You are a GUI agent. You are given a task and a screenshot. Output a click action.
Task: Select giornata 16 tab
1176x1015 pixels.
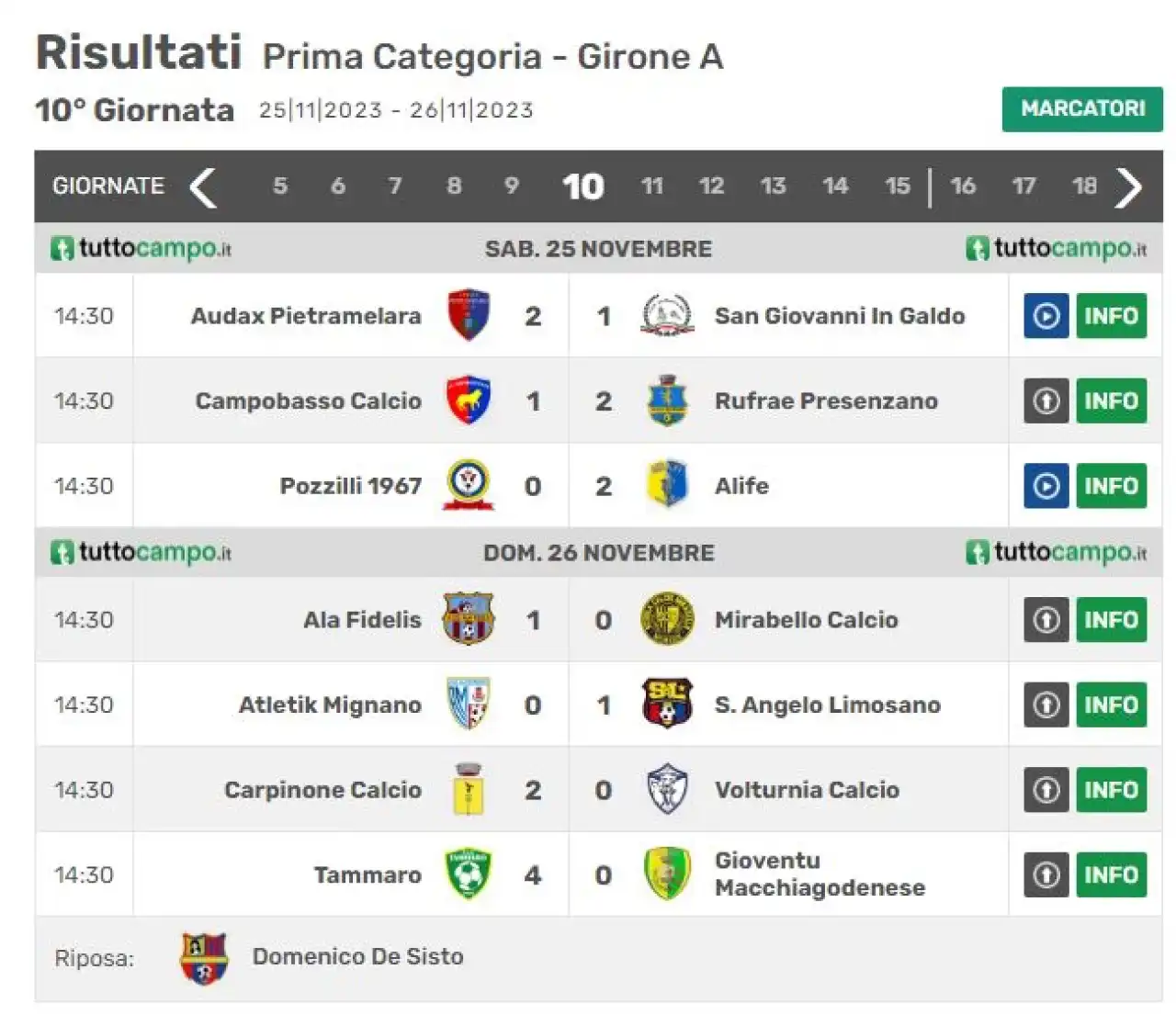[962, 186]
